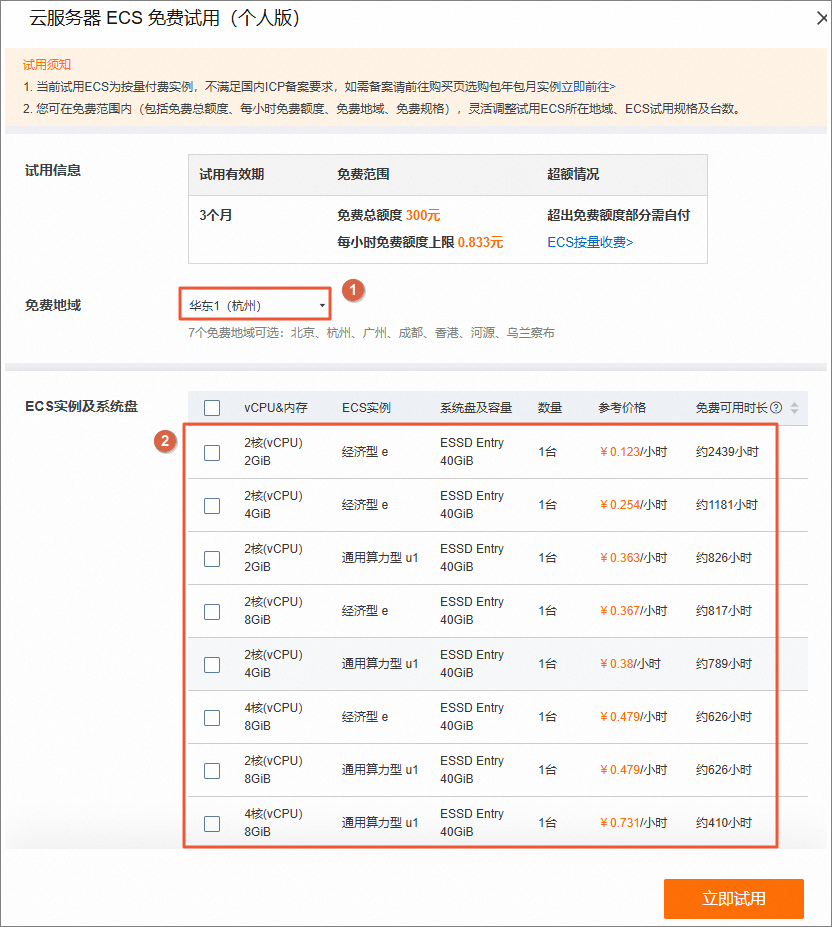Click the 免费范围 header cell
This screenshot has height=927, width=832.
363,174
